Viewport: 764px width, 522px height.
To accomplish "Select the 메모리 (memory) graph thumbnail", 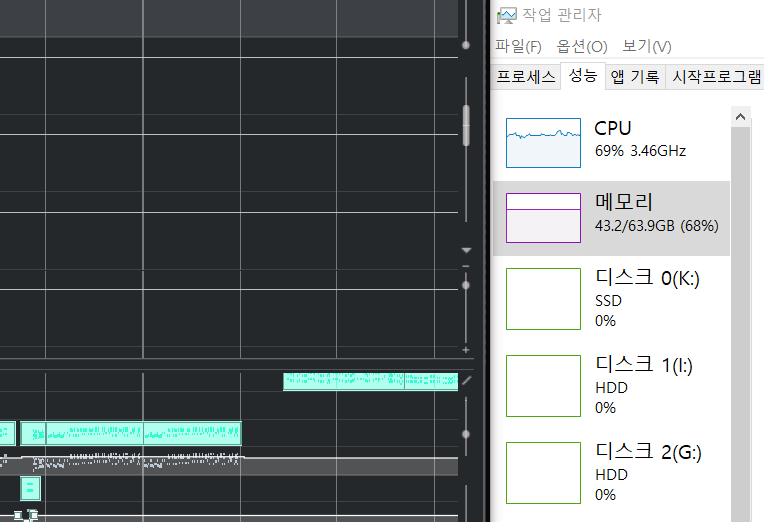I will 543,218.
